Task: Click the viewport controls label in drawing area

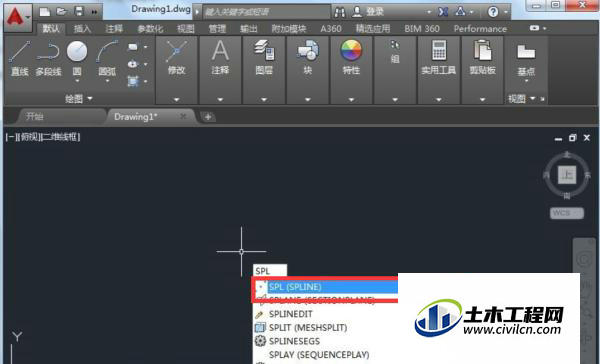Action: click(43, 137)
